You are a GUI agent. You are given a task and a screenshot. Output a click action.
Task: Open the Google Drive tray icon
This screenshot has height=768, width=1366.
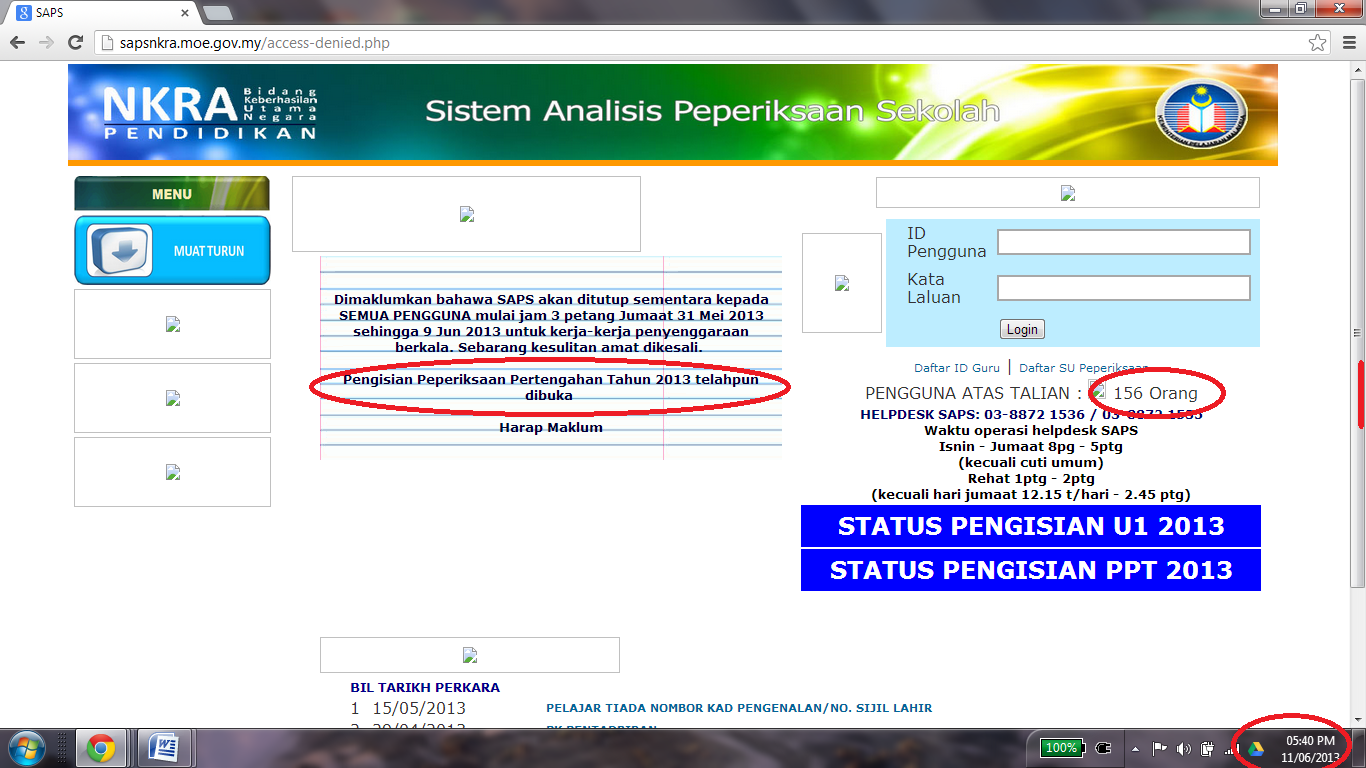1258,747
